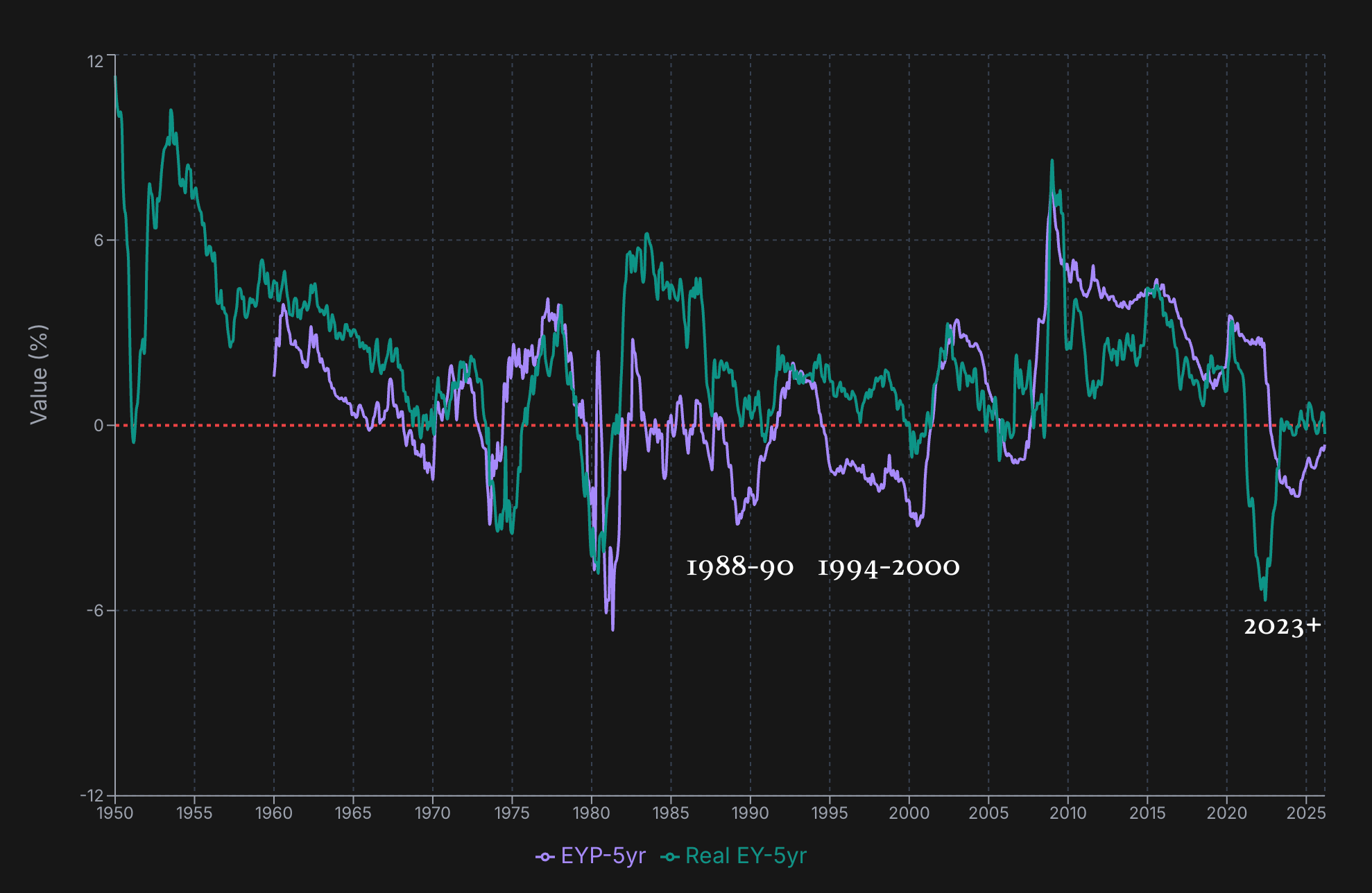Click the 2000 x-axis label

click(909, 813)
